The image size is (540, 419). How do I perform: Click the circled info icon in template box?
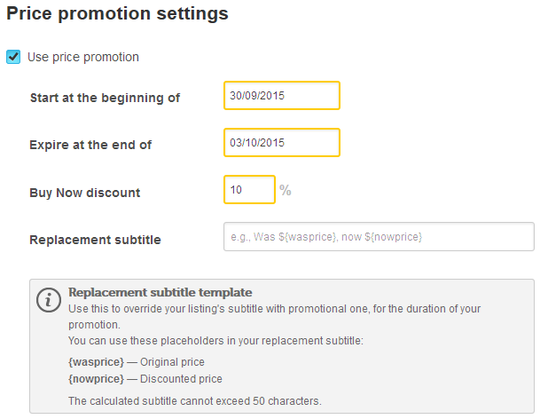[49, 300]
